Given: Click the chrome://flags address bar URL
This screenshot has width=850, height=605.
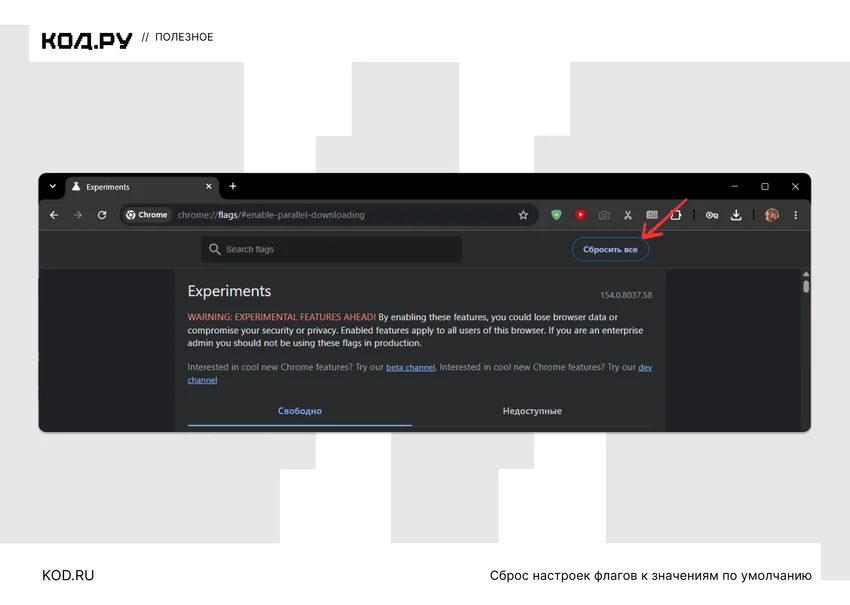Looking at the screenshot, I should click(x=271, y=215).
